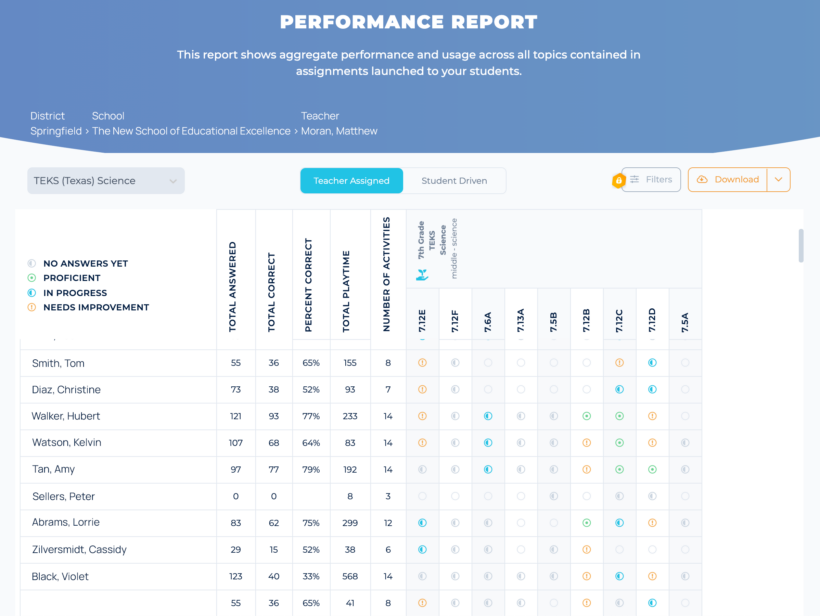This screenshot has height=616, width=820.
Task: Select the 7.13A standard column header
Action: tap(520, 320)
